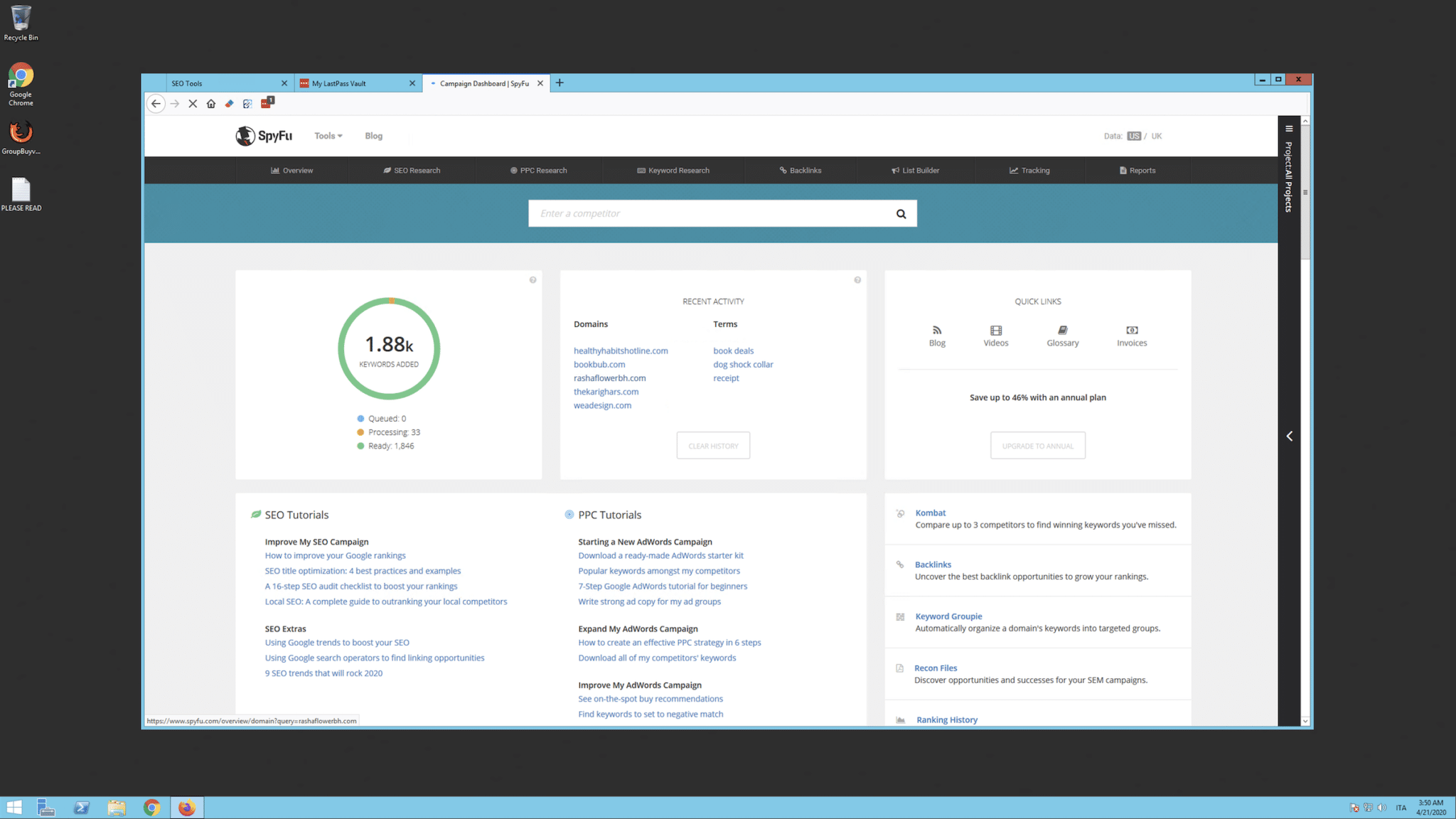Click the SpyFu logo
This screenshot has width=1456, height=819.
(264, 136)
